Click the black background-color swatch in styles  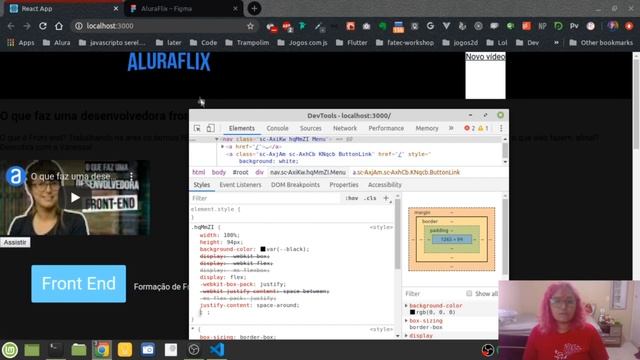[x=263, y=249]
